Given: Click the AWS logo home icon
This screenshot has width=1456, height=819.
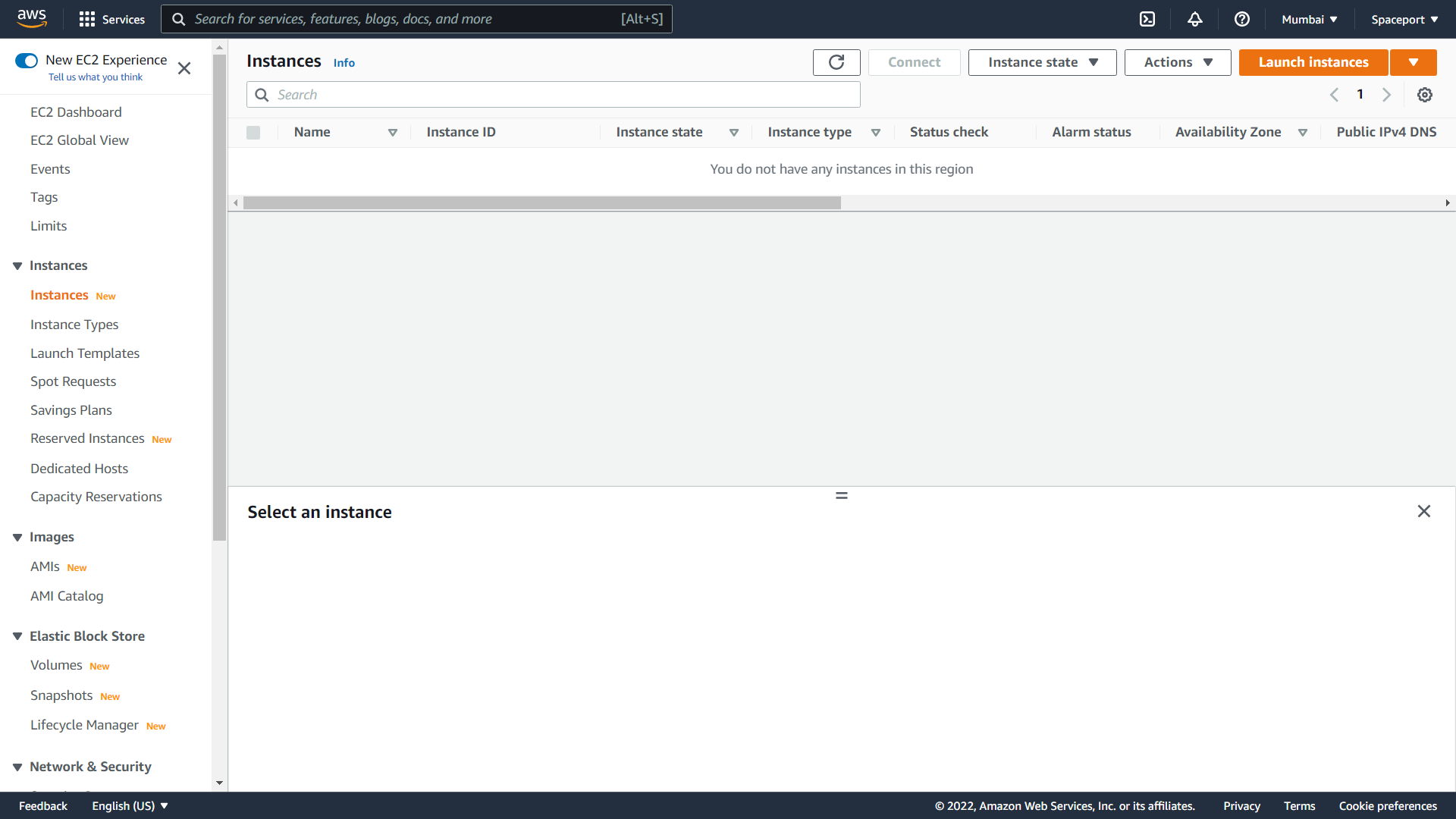Looking at the screenshot, I should [x=32, y=18].
